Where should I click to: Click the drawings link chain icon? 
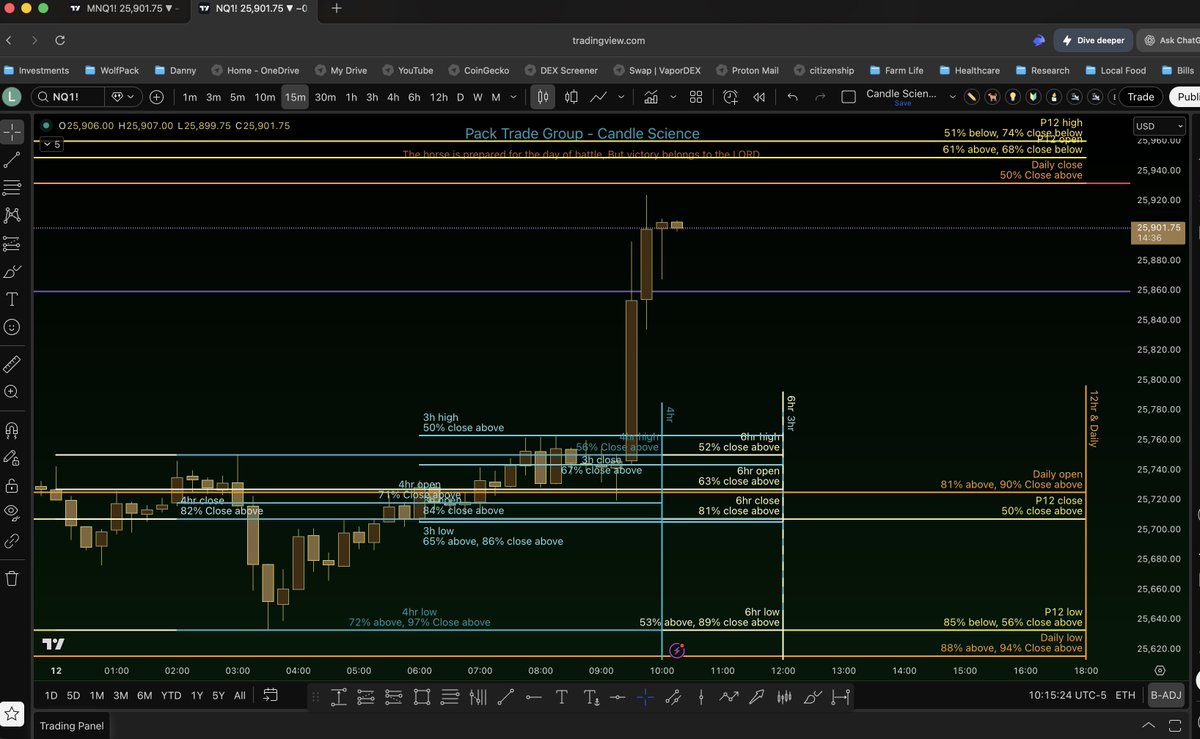(12, 540)
